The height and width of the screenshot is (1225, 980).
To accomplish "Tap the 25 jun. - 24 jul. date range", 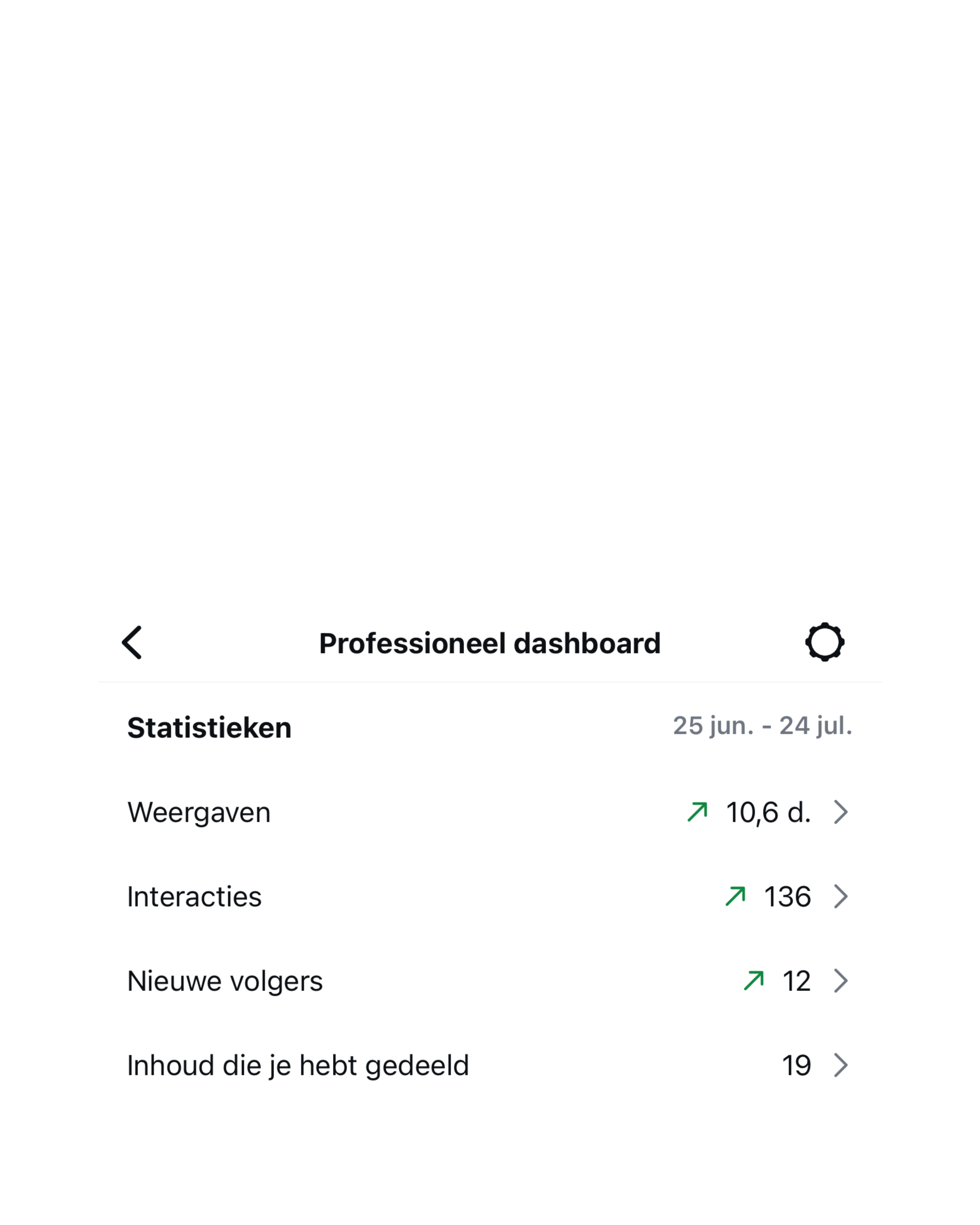I will coord(763,726).
